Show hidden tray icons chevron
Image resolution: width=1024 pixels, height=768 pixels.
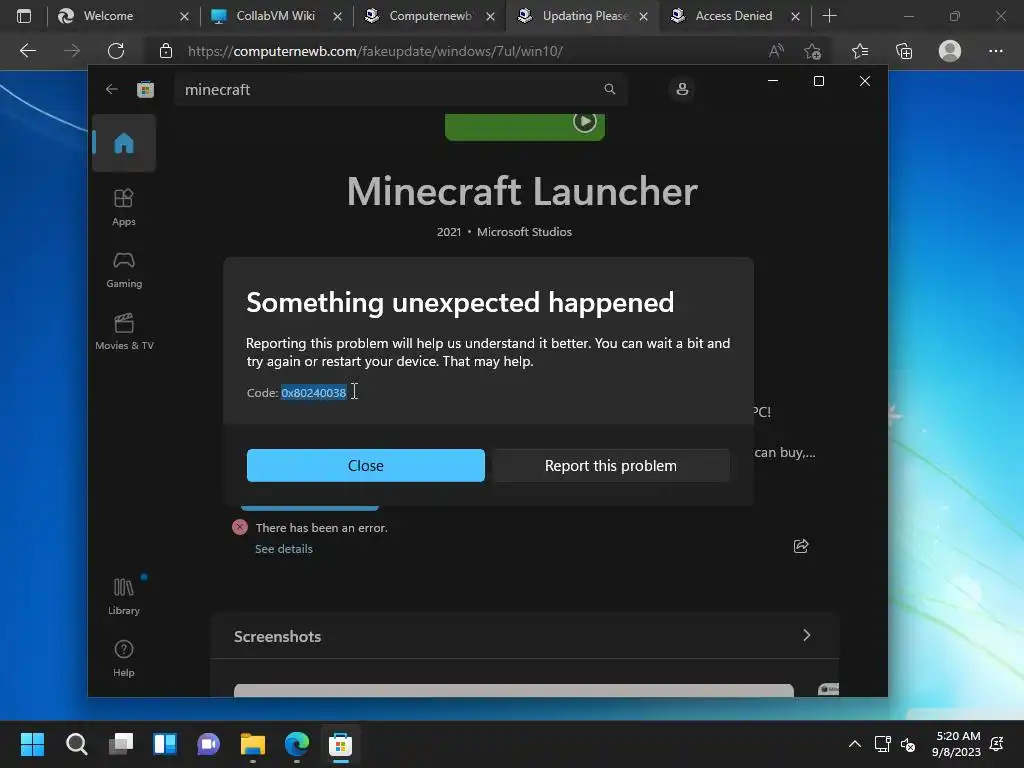point(854,744)
